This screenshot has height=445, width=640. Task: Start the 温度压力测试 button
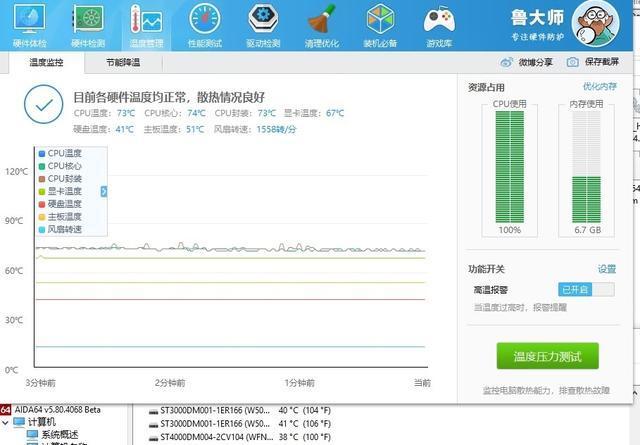tap(547, 356)
